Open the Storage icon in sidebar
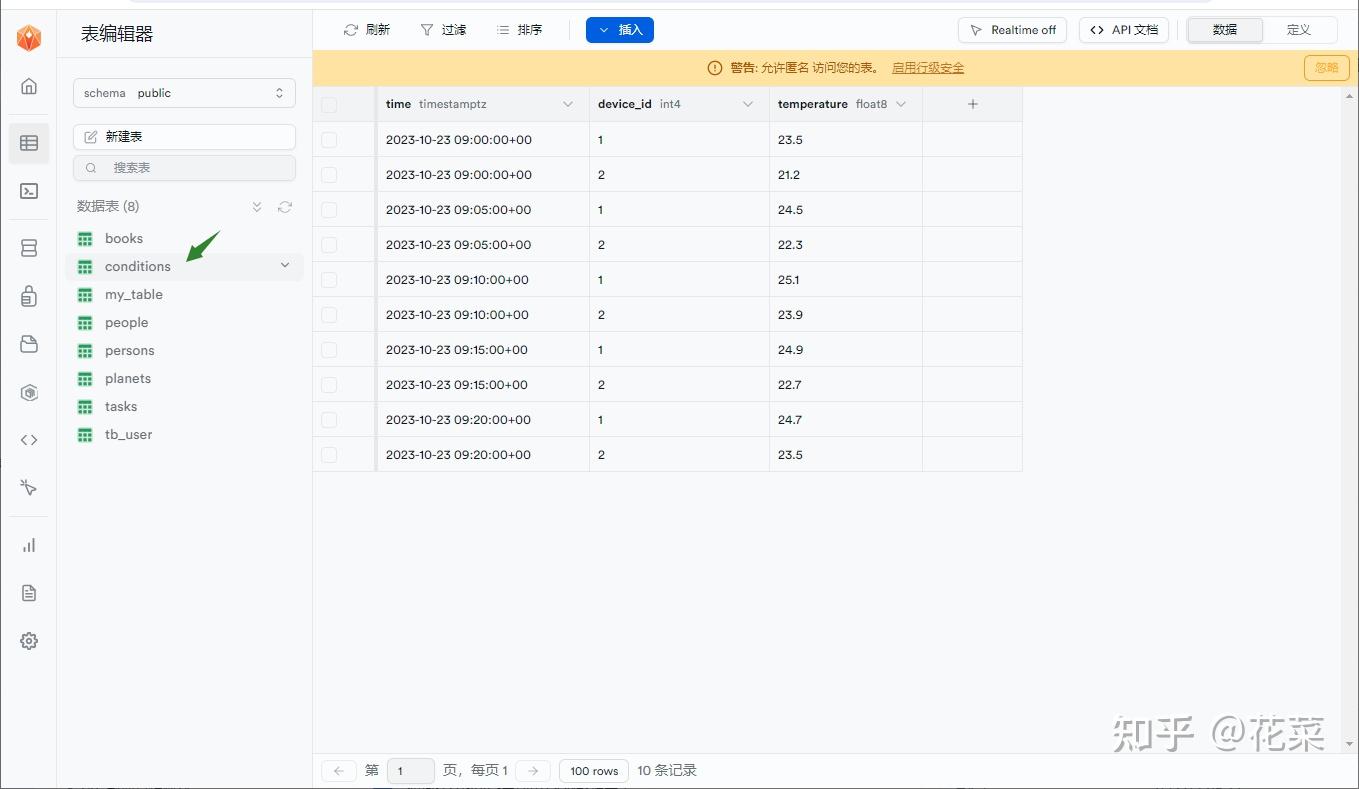 click(x=29, y=343)
